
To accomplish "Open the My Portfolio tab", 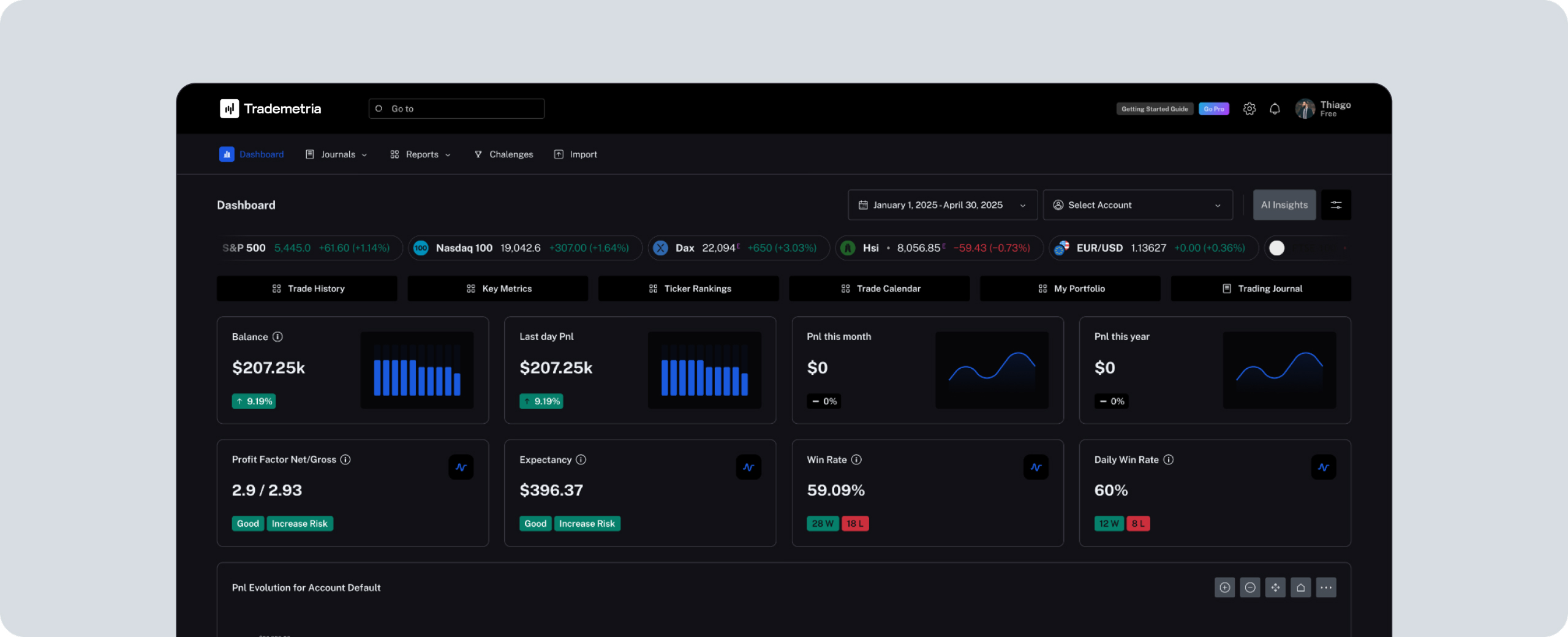I will pyautogui.click(x=1070, y=288).
